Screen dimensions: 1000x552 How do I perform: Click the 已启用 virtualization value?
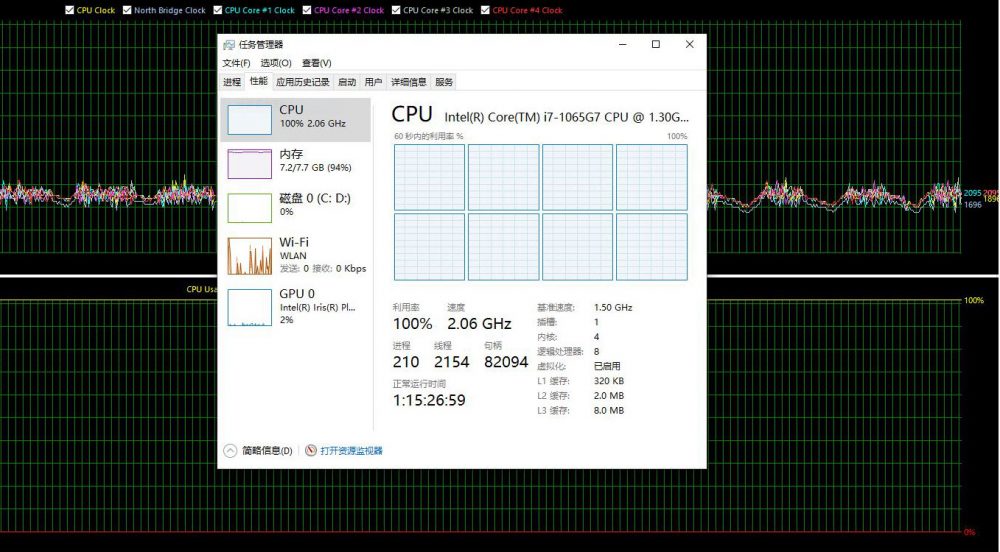pos(607,367)
